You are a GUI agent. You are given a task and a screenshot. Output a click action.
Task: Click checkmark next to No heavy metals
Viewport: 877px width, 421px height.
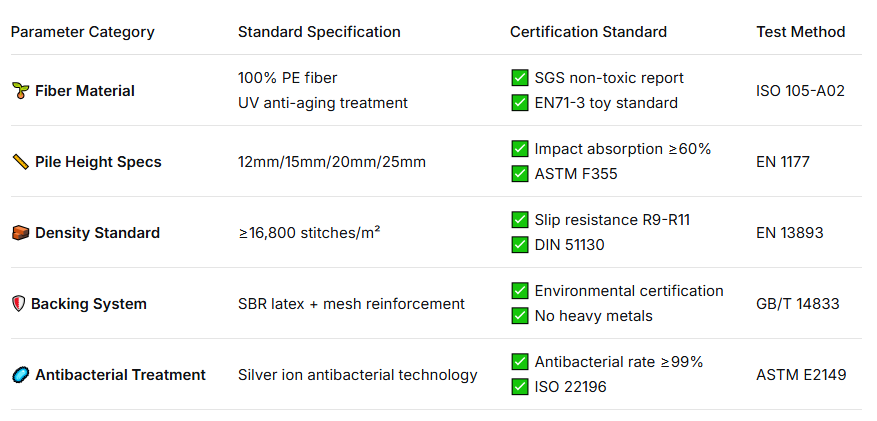519,316
